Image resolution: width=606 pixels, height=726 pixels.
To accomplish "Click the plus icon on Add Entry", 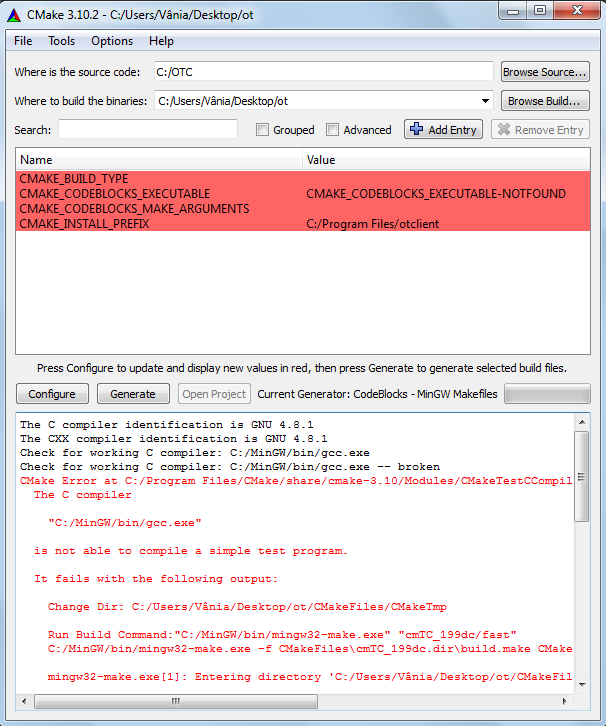I will 417,129.
